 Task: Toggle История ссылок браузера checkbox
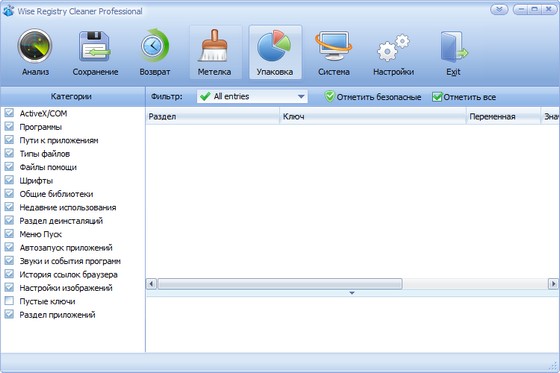tap(9, 274)
